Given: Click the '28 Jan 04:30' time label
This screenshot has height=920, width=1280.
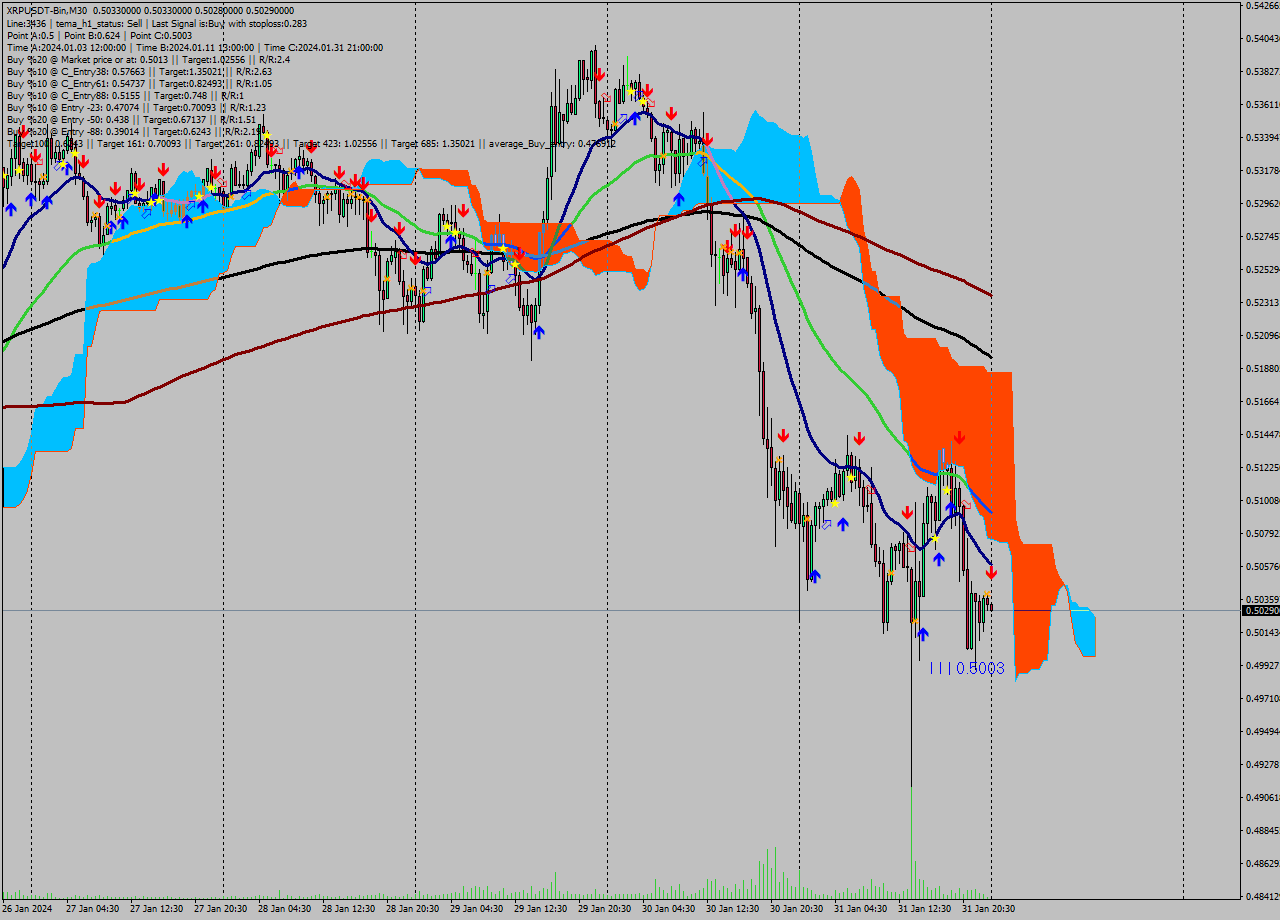Looking at the screenshot, I should click(285, 909).
